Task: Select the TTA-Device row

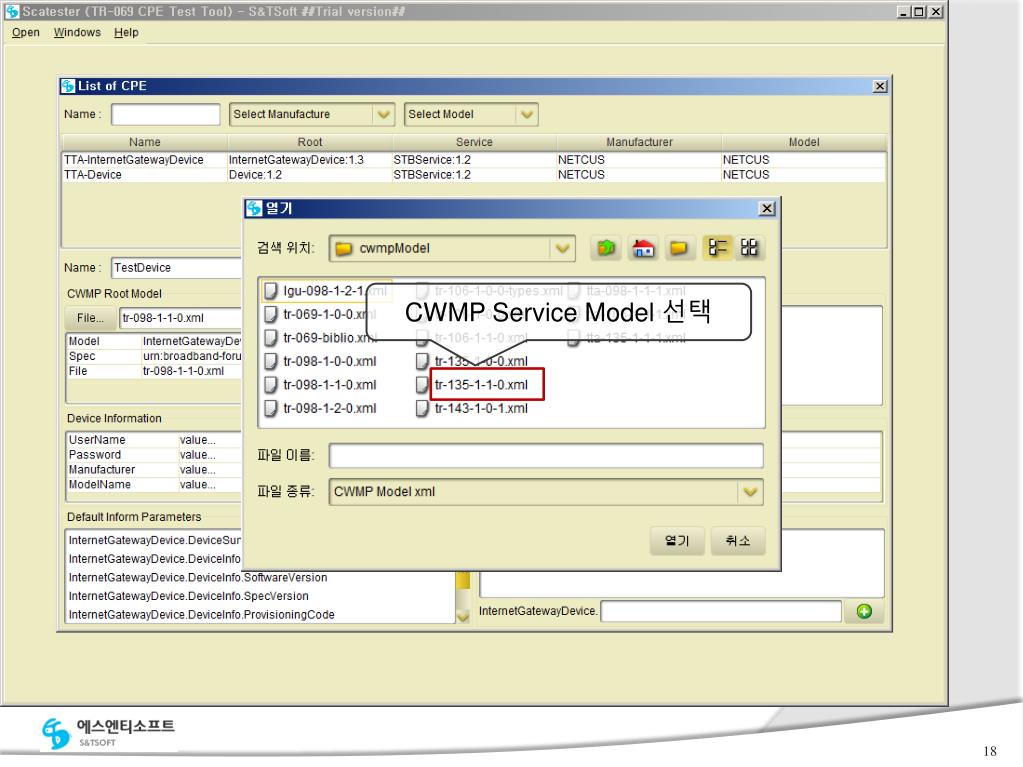Action: (x=474, y=175)
